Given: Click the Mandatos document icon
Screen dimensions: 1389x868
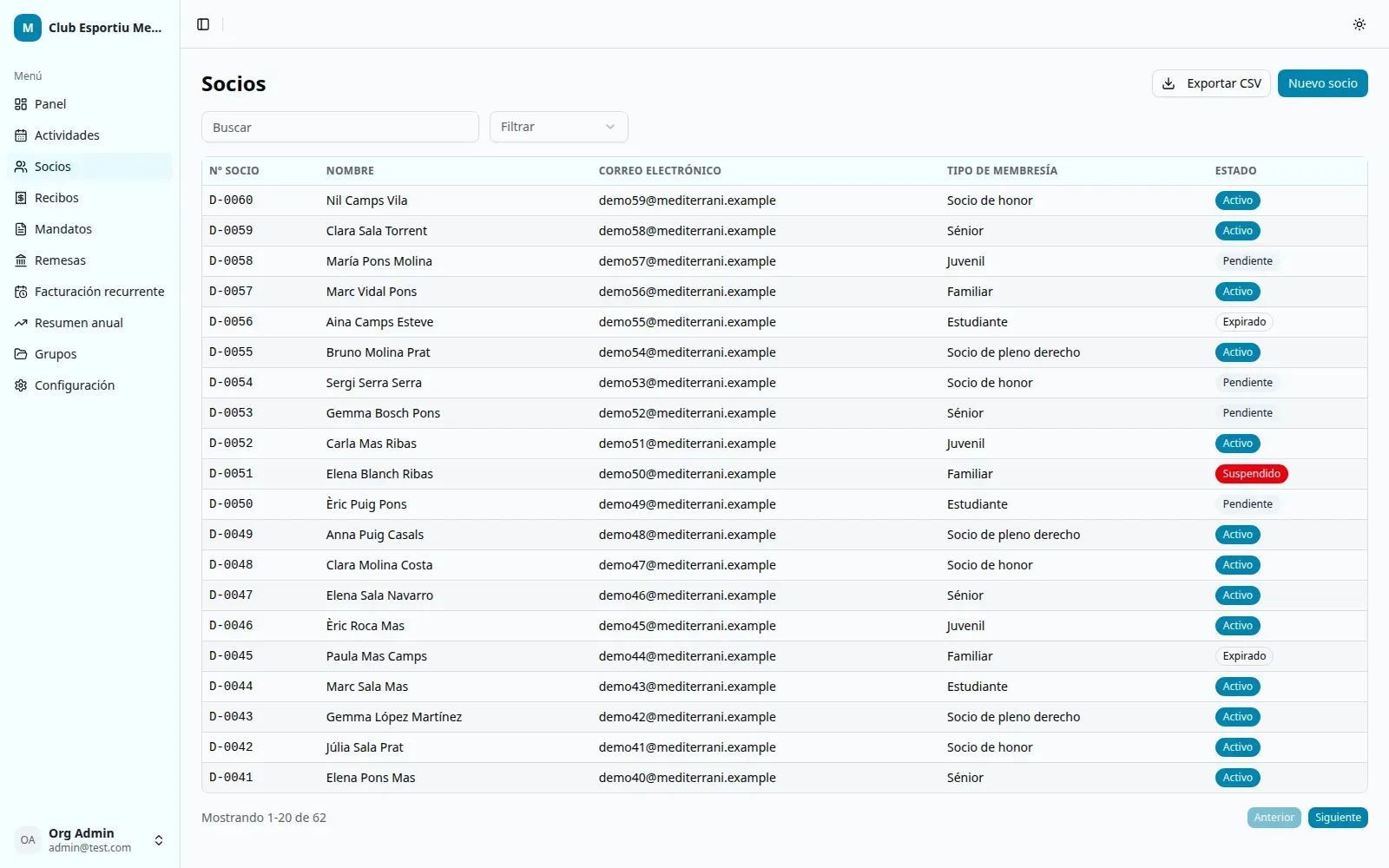Looking at the screenshot, I should [x=21, y=229].
